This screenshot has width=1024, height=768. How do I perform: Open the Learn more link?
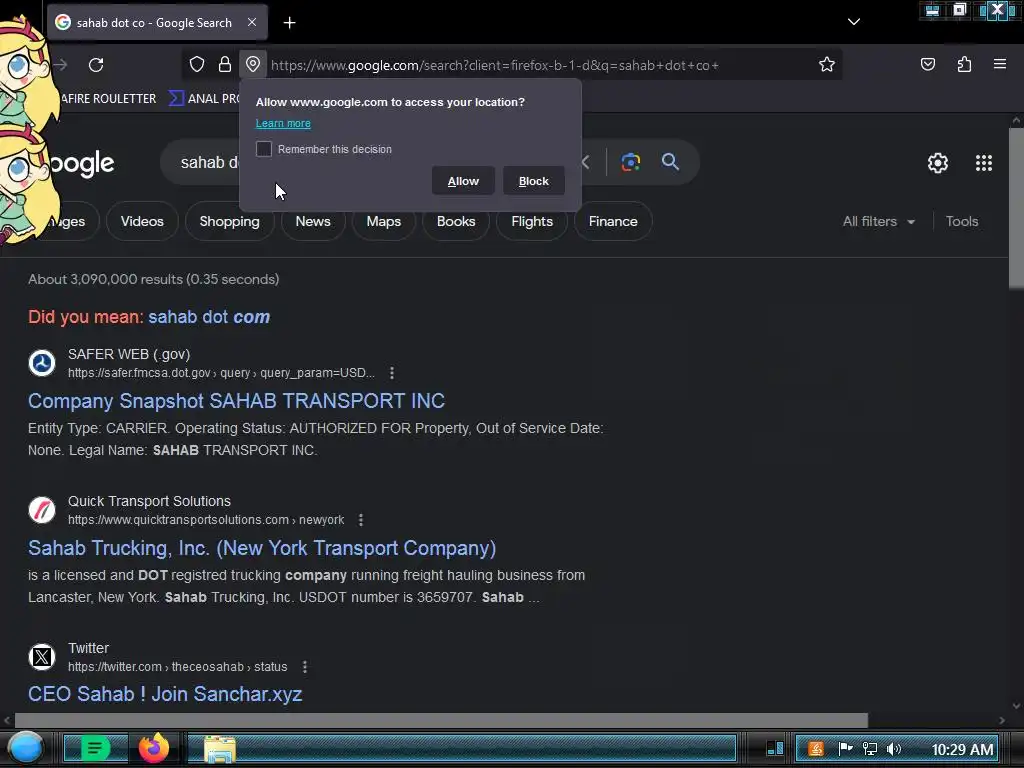click(283, 123)
